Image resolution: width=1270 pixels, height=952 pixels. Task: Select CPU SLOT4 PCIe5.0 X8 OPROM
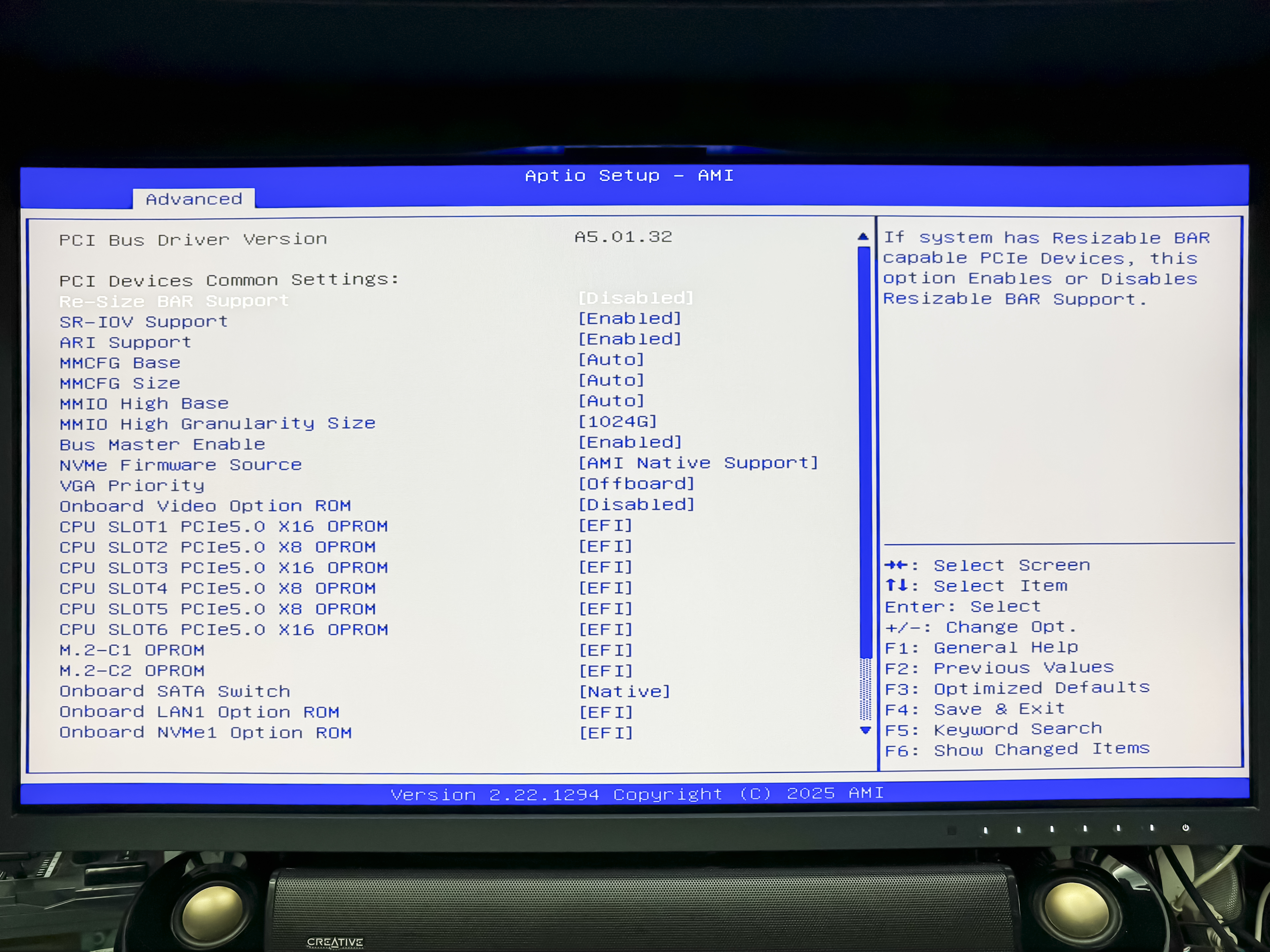point(218,589)
